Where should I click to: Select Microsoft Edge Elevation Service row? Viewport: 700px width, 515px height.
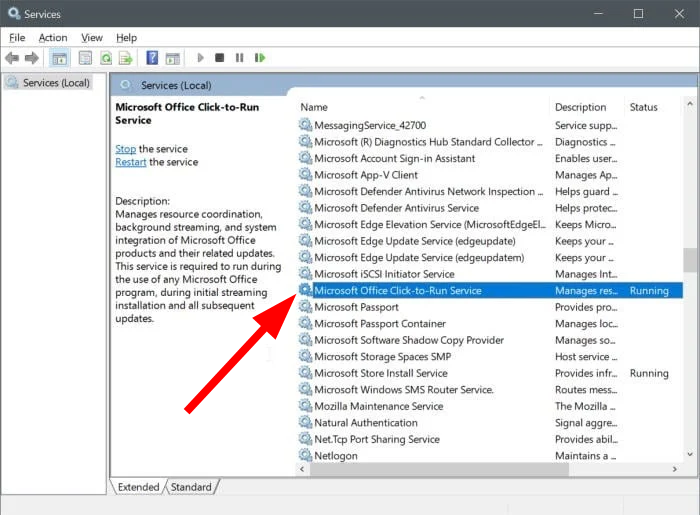(x=490, y=224)
